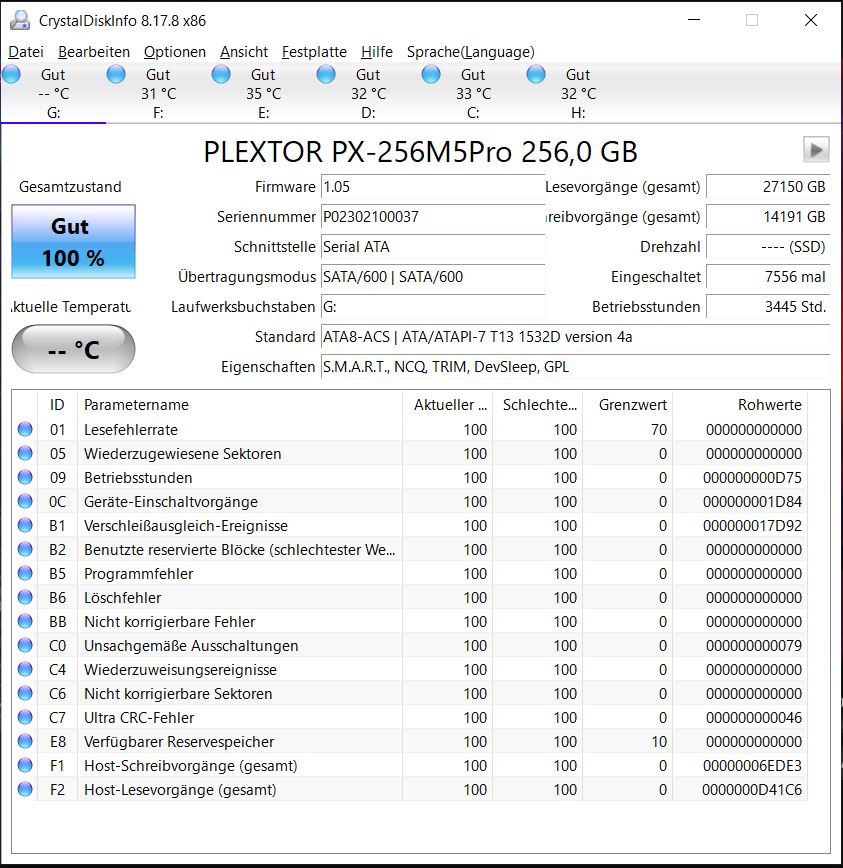Image resolution: width=843 pixels, height=868 pixels.
Task: Click the Seriennummer field P02302100037
Action: [433, 216]
